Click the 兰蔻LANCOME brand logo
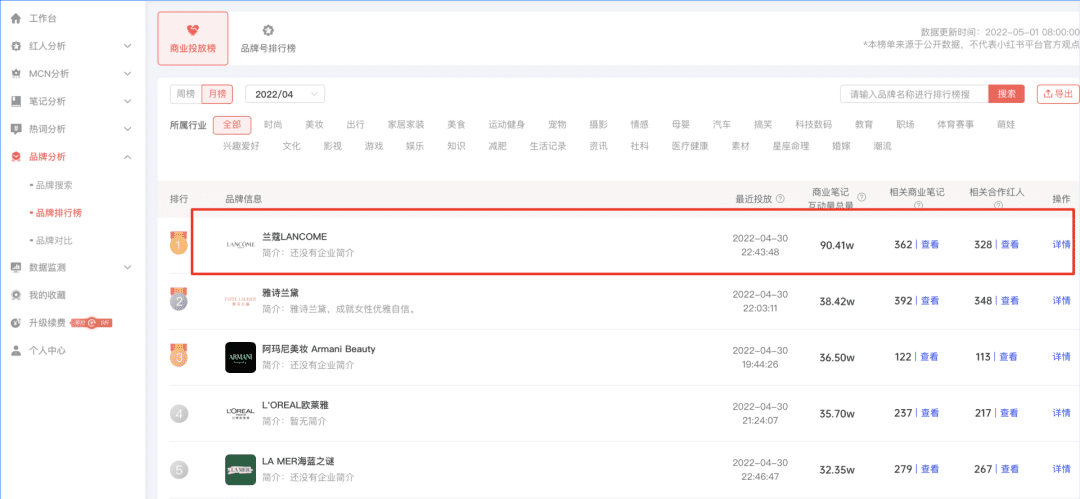 pos(240,245)
